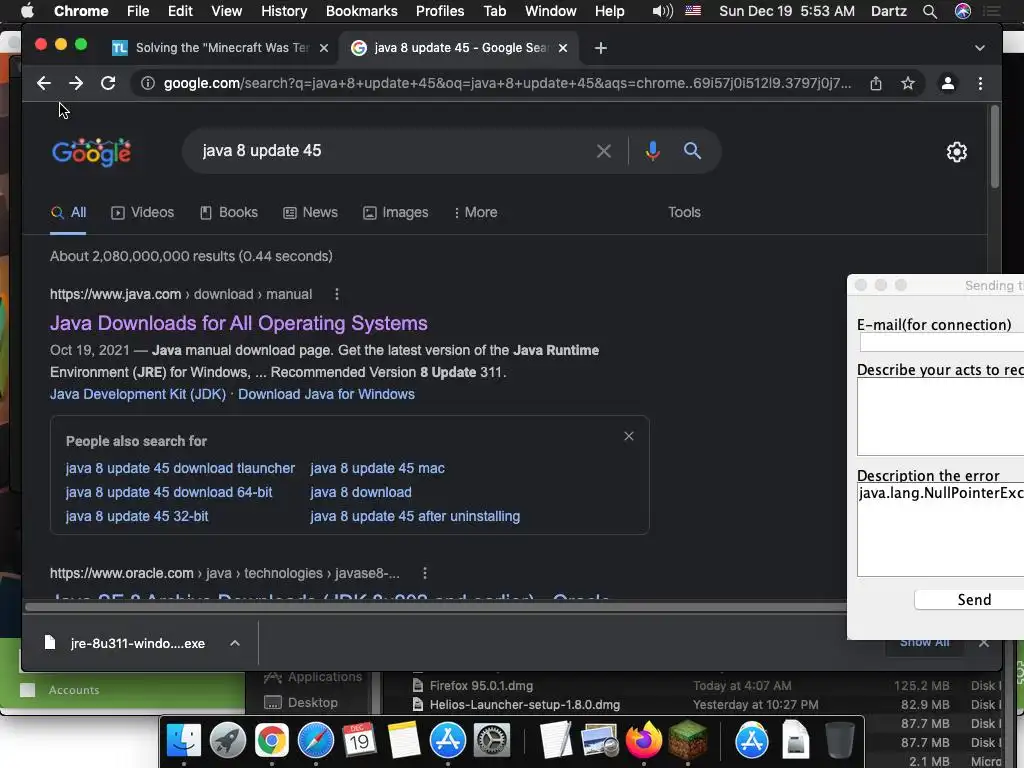Open options for oracle.com result
Screen dimensions: 1024x768
pyautogui.click(x=425, y=573)
